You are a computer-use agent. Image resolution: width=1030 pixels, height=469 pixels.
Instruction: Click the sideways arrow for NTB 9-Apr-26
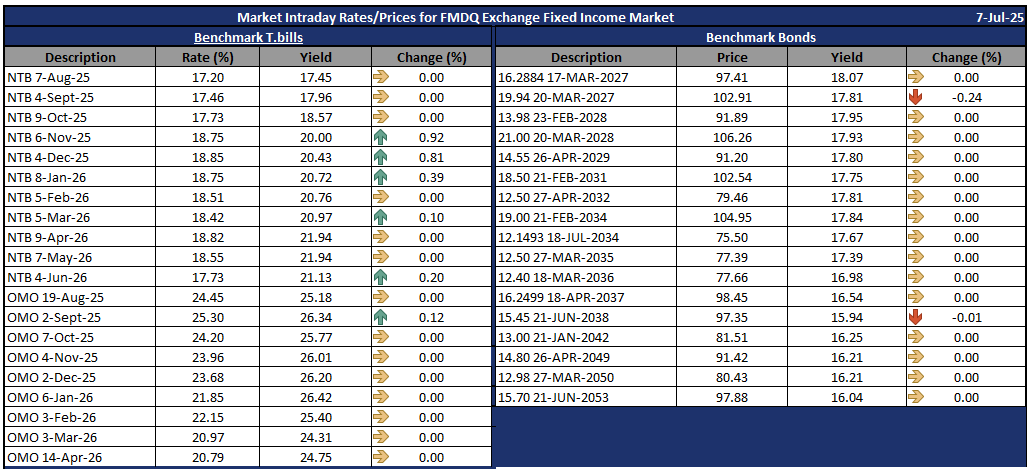[x=380, y=237]
